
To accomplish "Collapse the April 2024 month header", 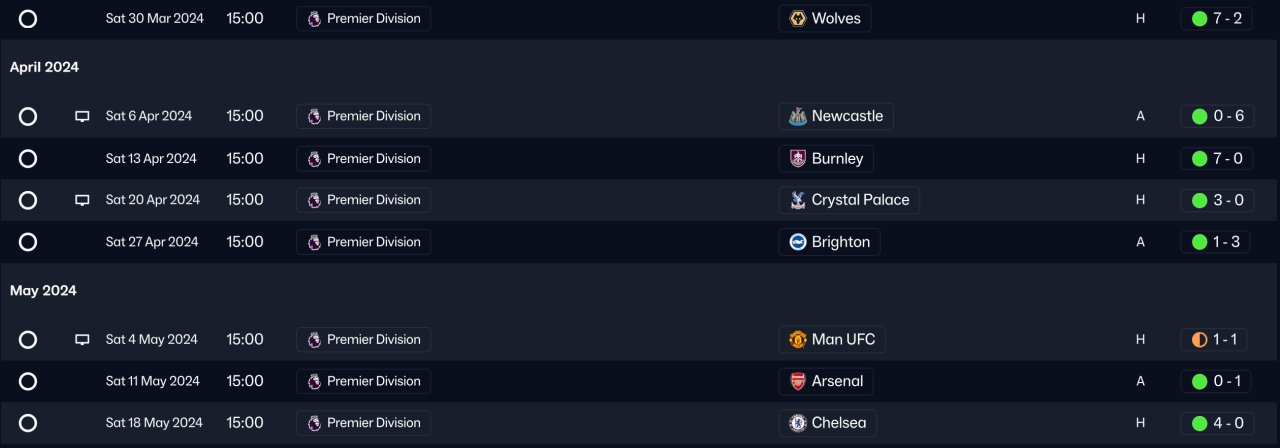I will [x=44, y=67].
